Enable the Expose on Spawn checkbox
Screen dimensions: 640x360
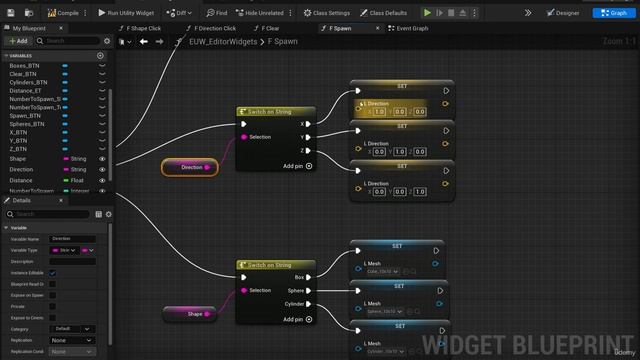point(52,296)
